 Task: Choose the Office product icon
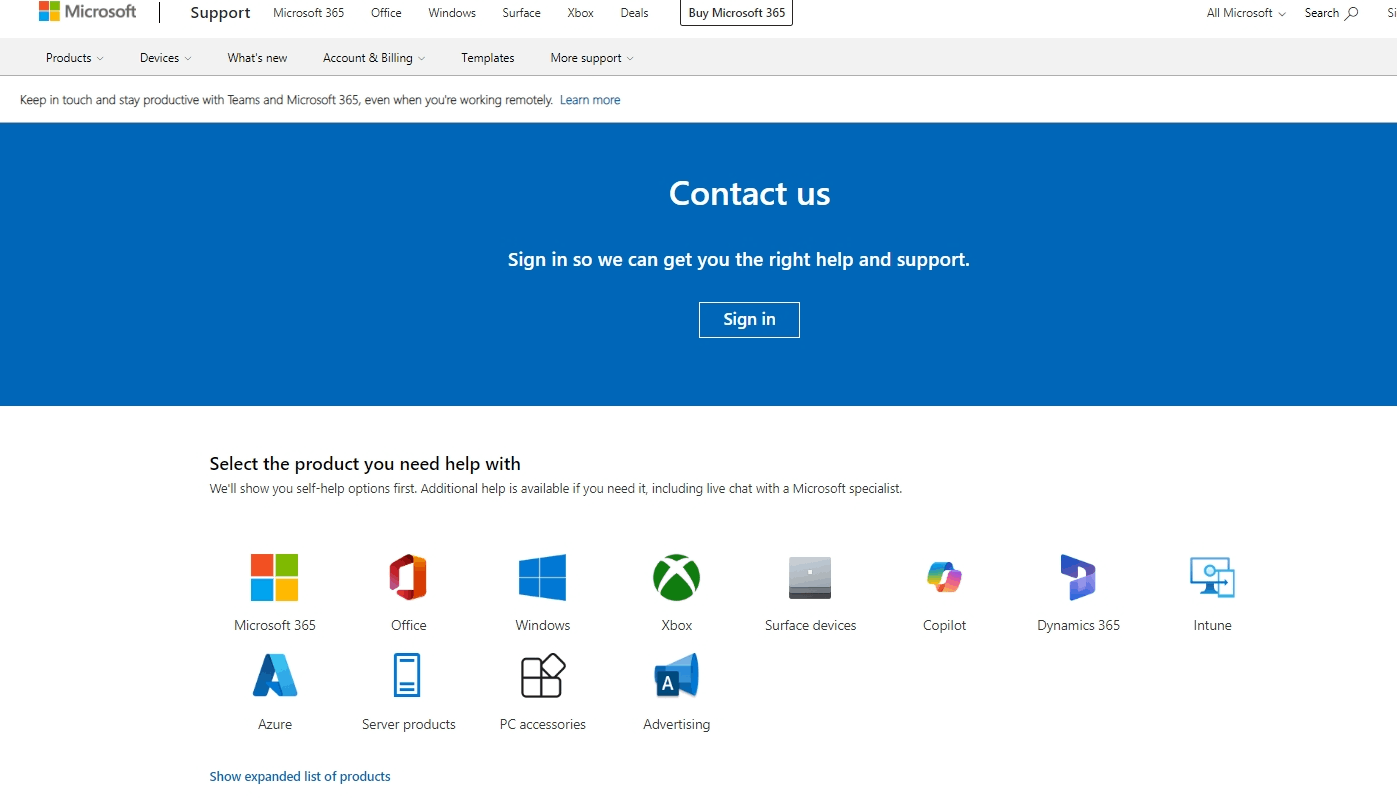(x=408, y=577)
